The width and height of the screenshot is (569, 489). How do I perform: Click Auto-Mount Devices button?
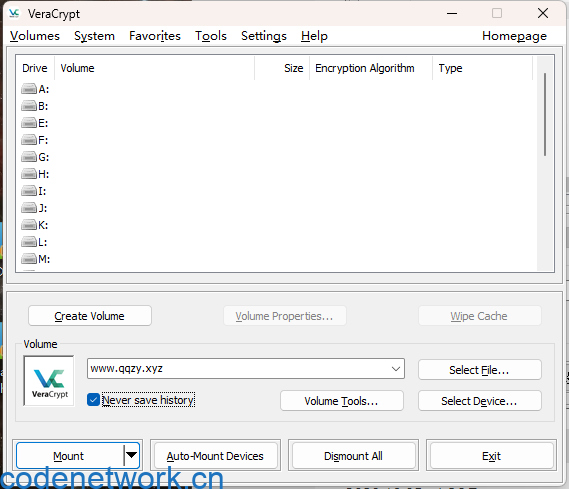point(215,456)
